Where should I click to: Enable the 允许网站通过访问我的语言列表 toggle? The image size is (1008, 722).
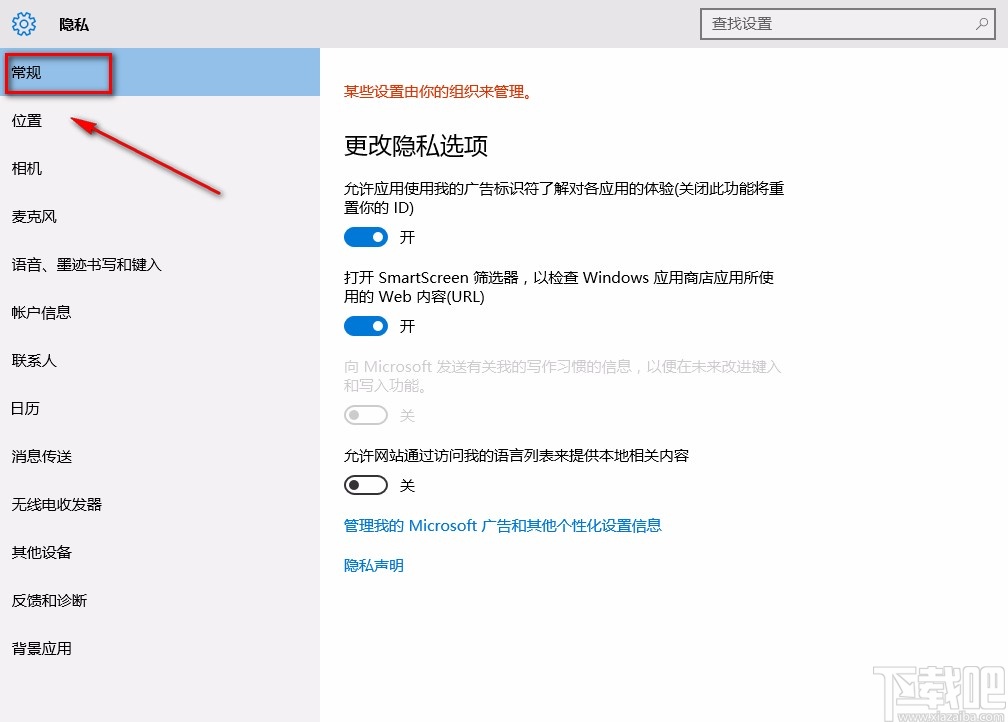coord(365,485)
